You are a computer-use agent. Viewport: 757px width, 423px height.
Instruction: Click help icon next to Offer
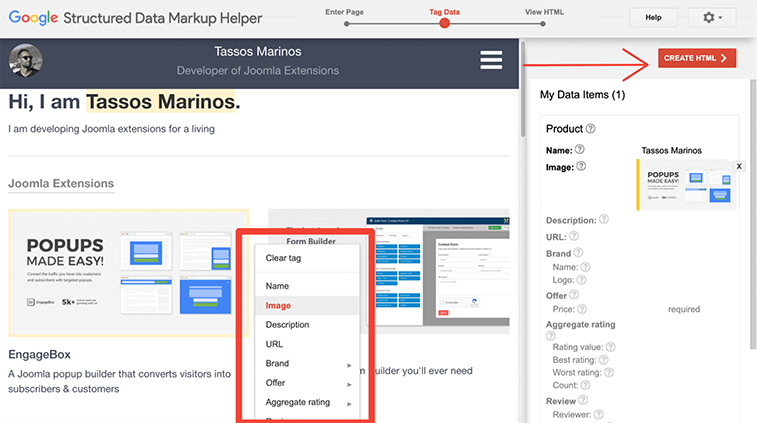[574, 295]
